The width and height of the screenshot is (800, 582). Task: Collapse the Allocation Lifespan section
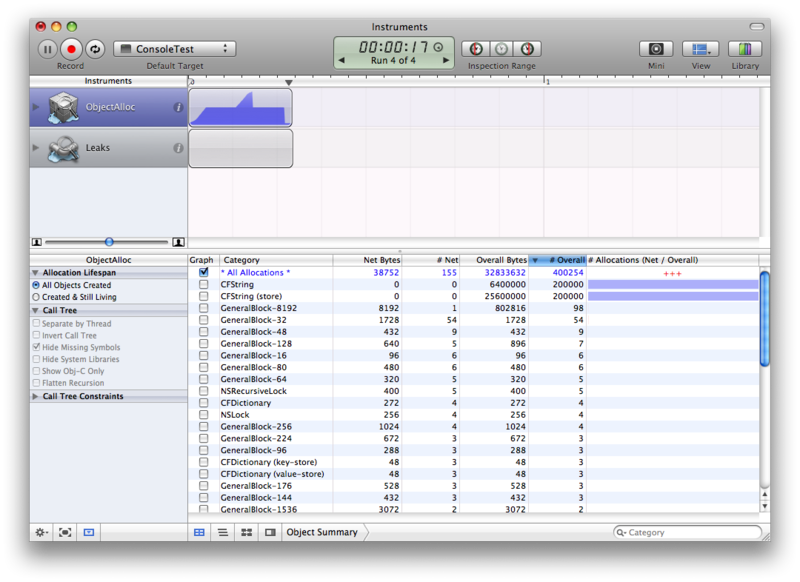37,272
